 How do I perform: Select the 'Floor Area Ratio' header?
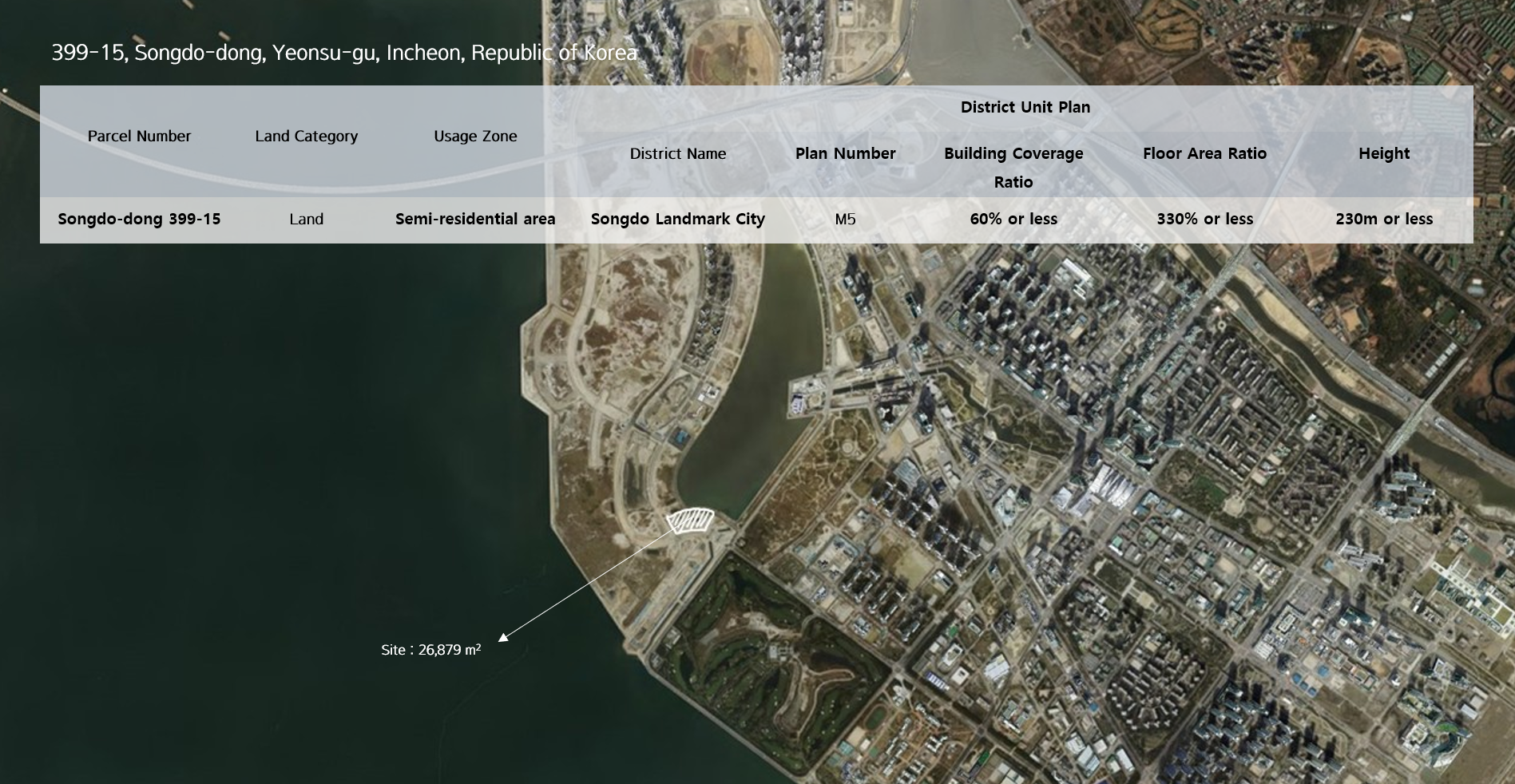click(1204, 153)
